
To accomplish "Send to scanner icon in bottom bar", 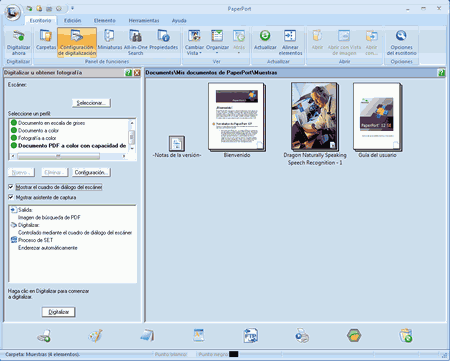I will [x=44, y=336].
